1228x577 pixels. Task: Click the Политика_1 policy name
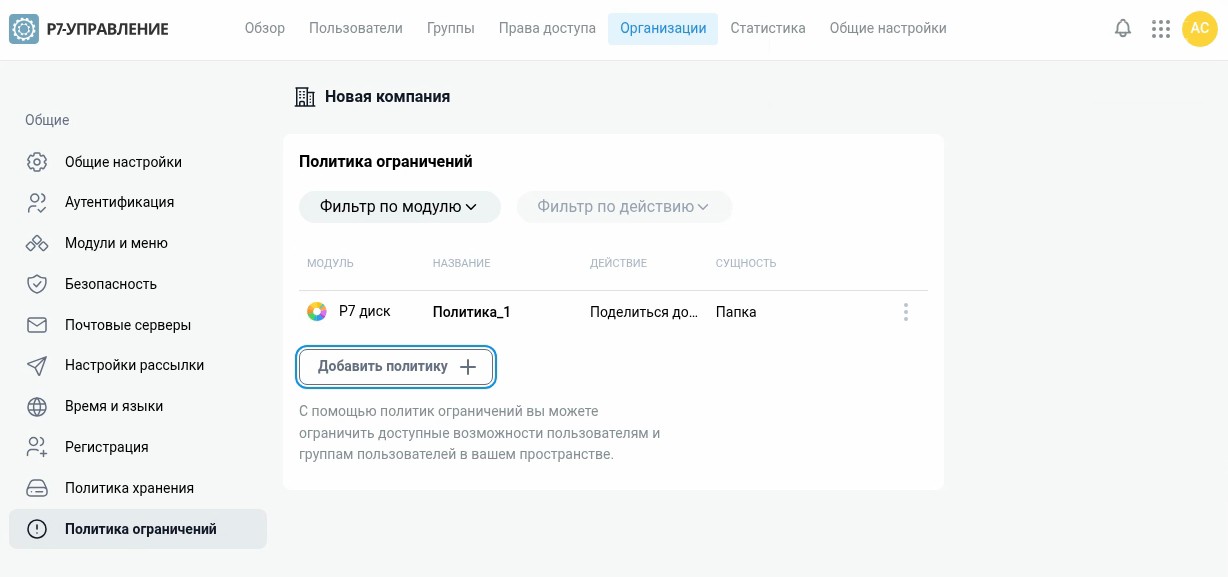pyautogui.click(x=472, y=312)
